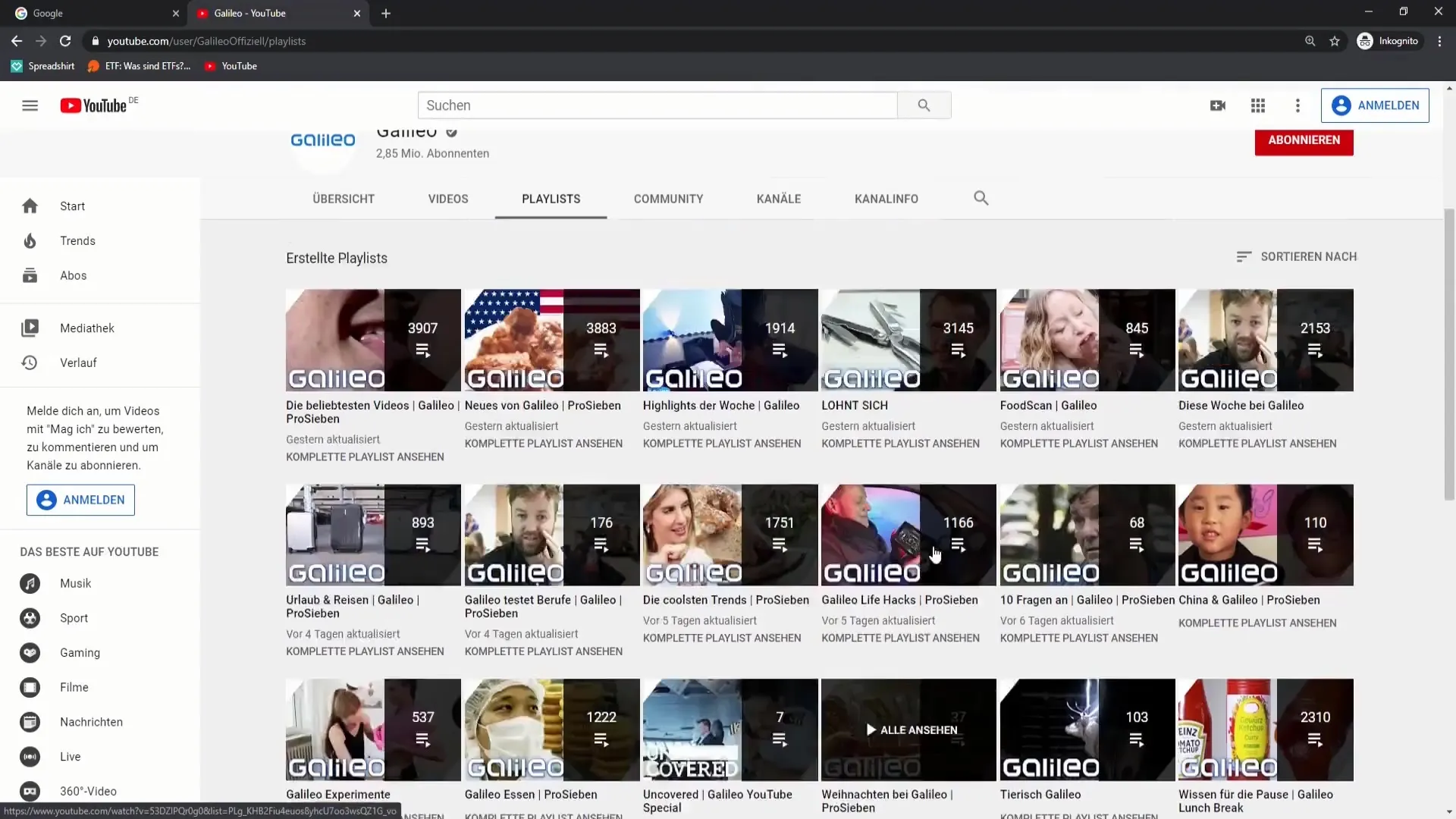Click Anmelden in top right
Viewport: 1456px width, 819px height.
(1375, 105)
